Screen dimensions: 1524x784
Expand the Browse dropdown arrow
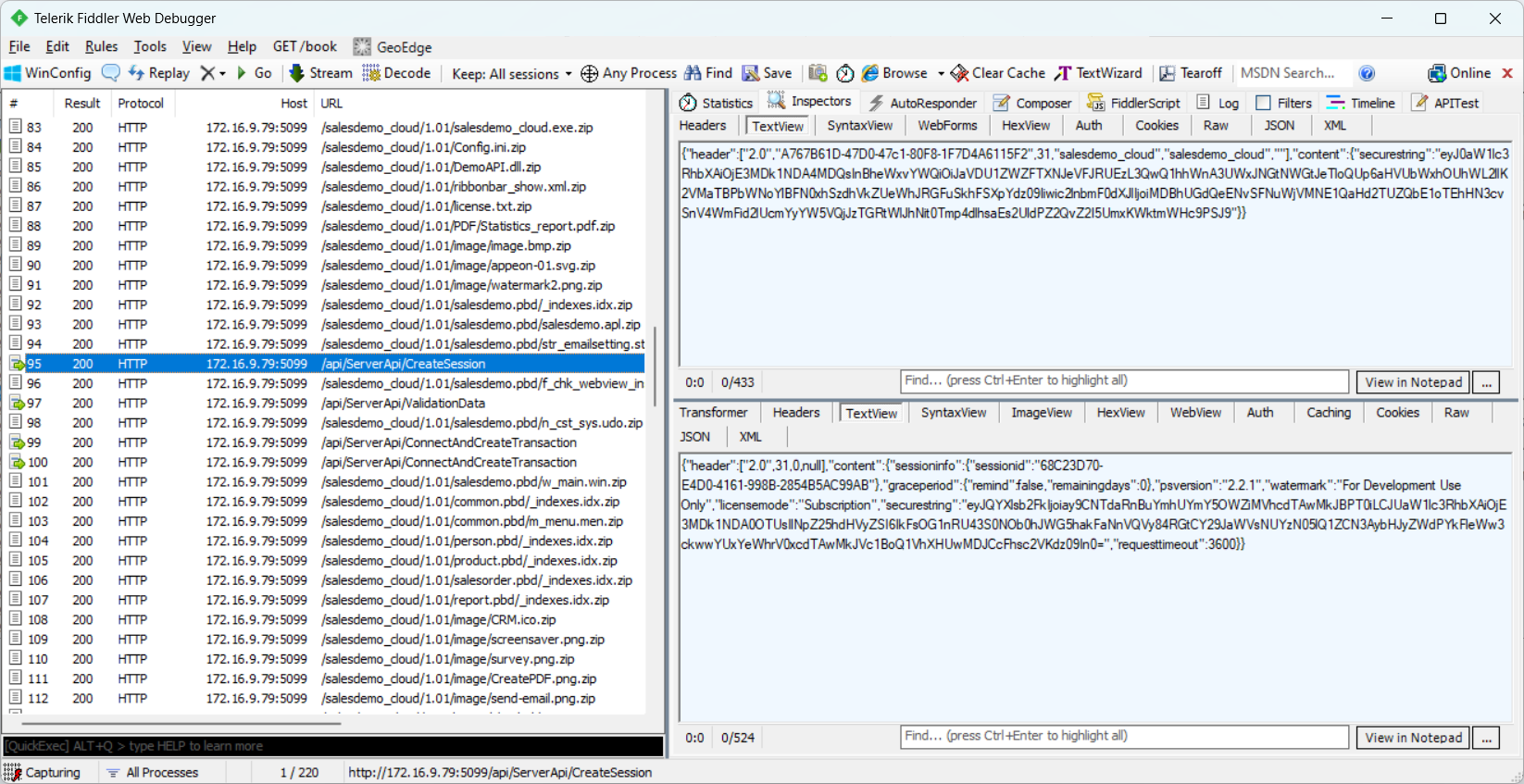coord(941,74)
